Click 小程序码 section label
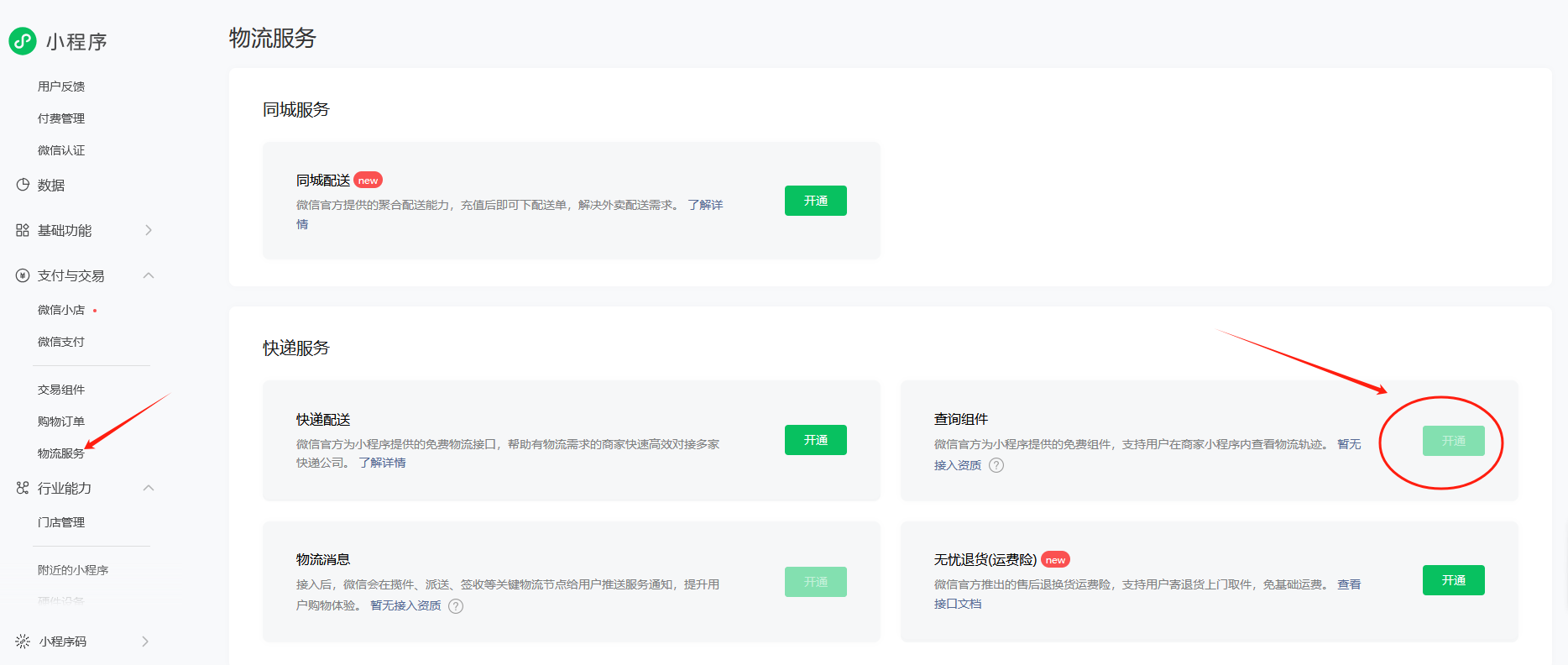1568x665 pixels. pos(63,641)
